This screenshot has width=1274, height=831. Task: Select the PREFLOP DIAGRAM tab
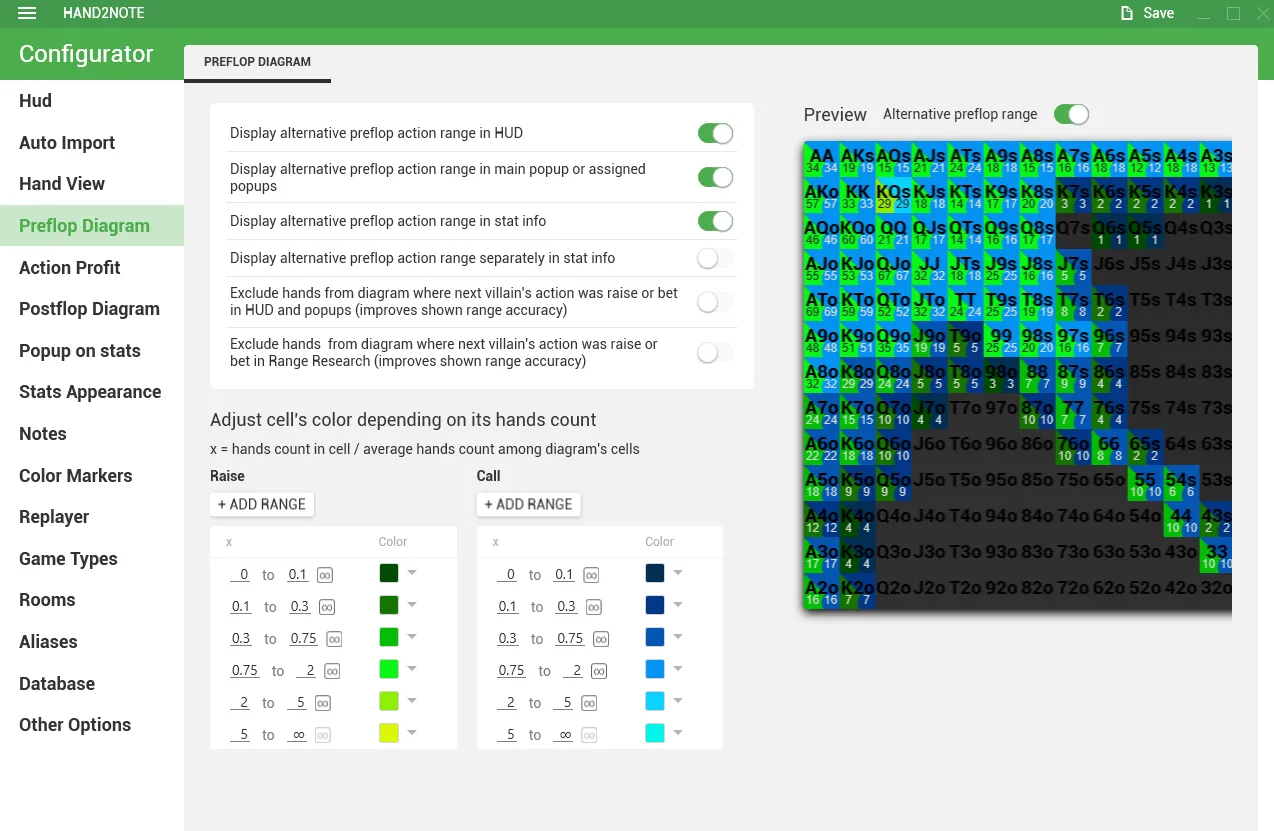(x=257, y=62)
